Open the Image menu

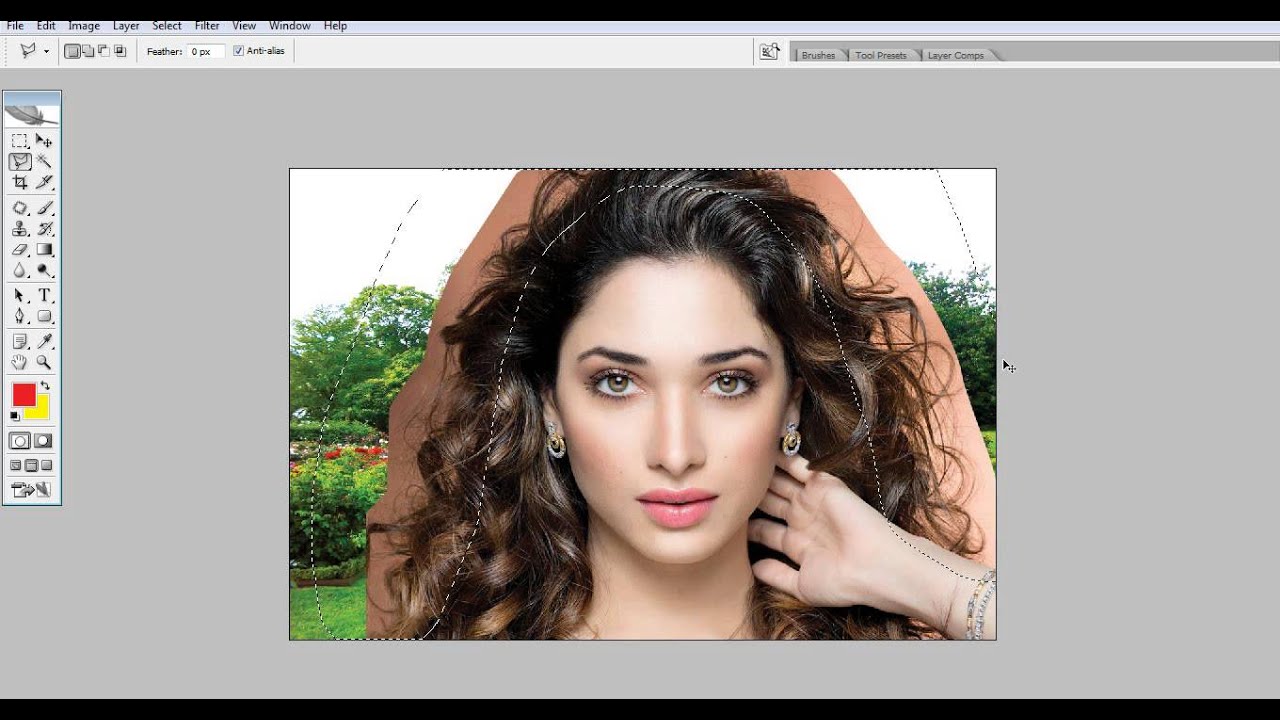[84, 26]
